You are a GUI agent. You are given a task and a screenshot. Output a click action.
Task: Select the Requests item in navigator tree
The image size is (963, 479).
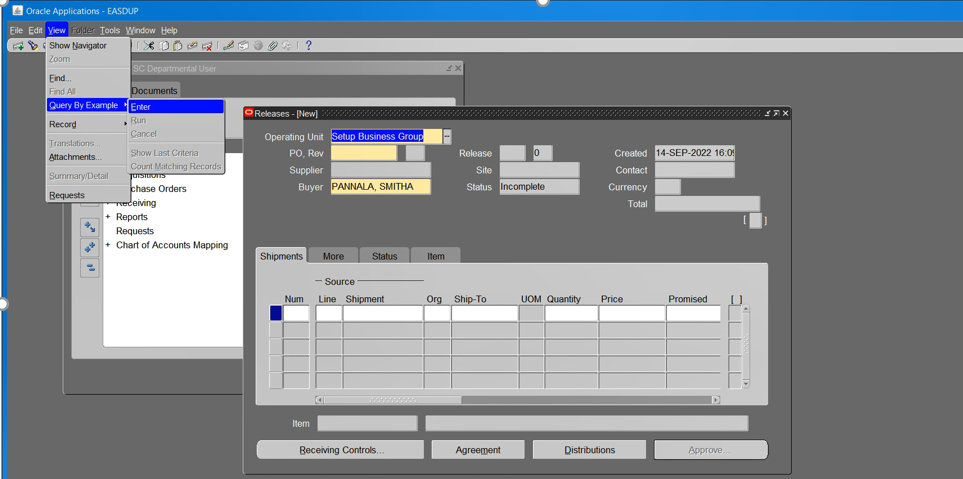pyautogui.click(x=135, y=231)
